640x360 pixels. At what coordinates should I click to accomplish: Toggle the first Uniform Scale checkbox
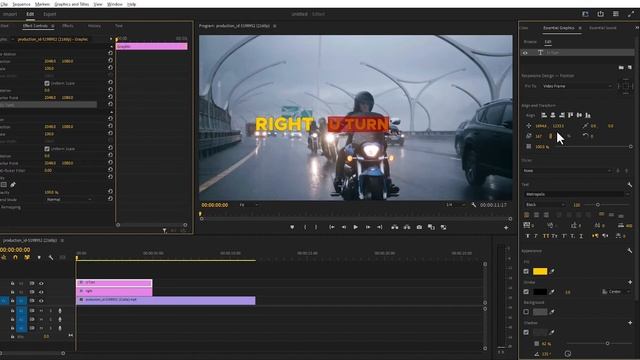pyautogui.click(x=47, y=83)
